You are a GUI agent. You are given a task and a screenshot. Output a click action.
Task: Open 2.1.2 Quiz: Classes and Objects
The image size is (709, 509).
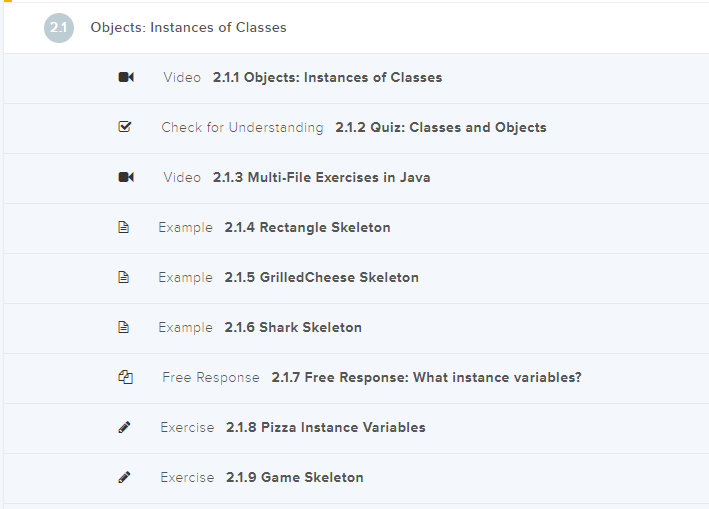point(440,128)
